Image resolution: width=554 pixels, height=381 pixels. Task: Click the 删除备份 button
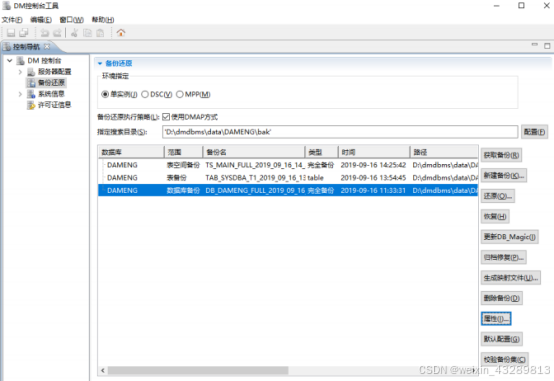(502, 298)
